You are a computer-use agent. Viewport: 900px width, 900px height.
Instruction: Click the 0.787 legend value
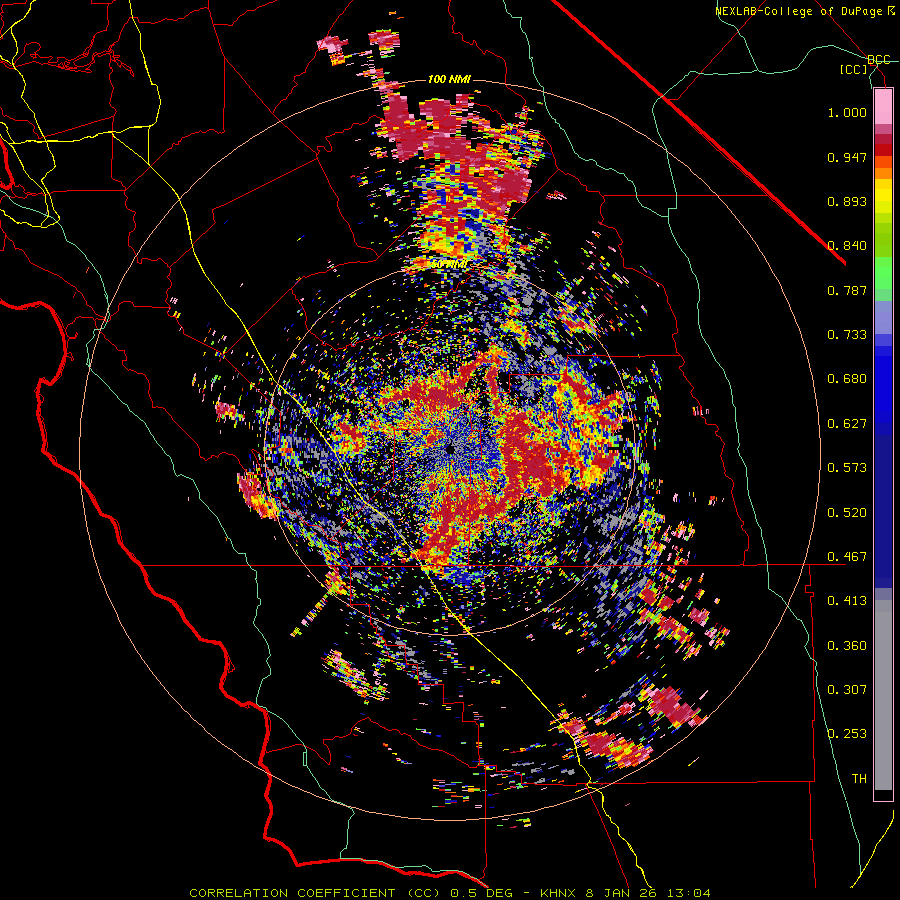pyautogui.click(x=847, y=290)
